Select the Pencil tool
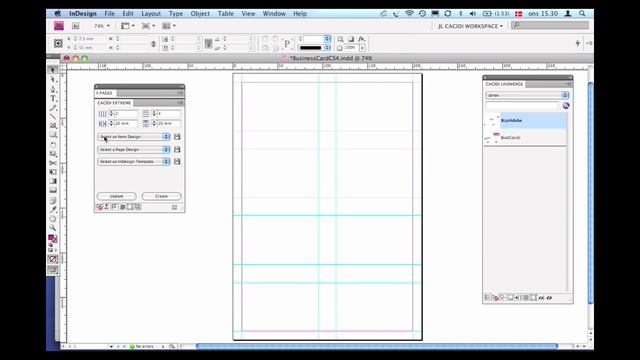The height and width of the screenshot is (360, 640). [53, 108]
